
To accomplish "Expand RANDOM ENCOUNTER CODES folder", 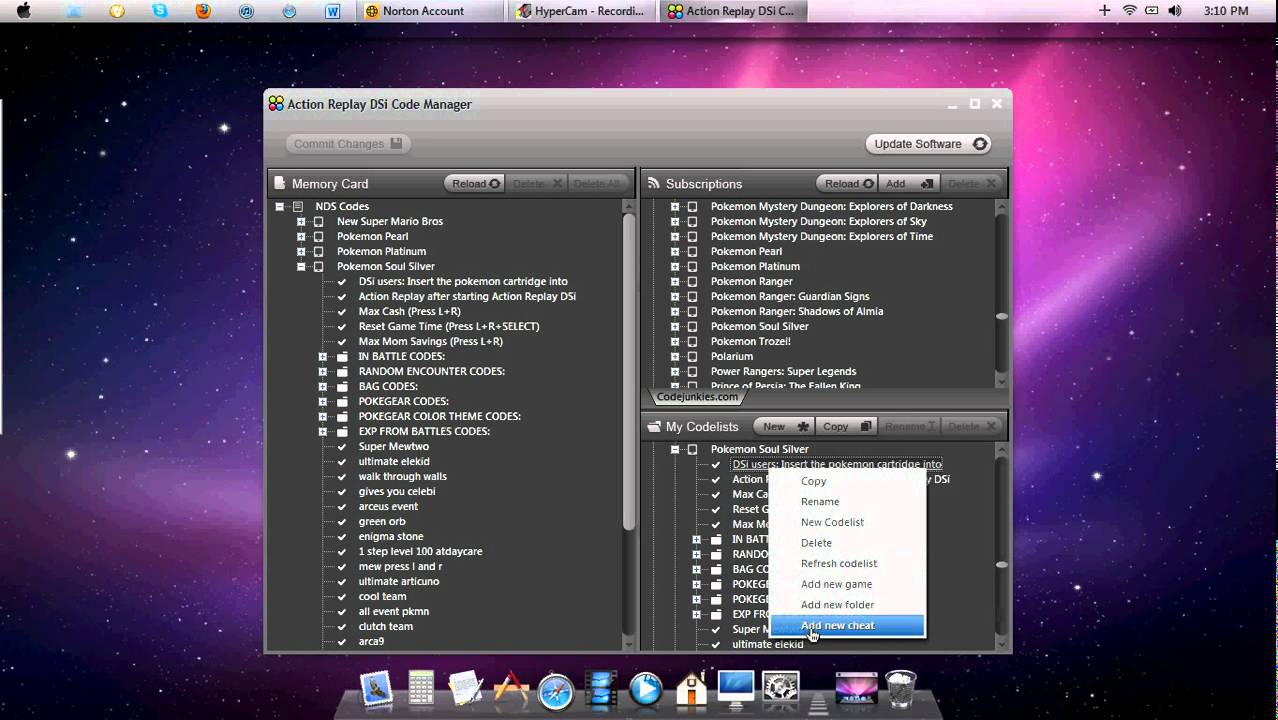I will (x=323, y=372).
